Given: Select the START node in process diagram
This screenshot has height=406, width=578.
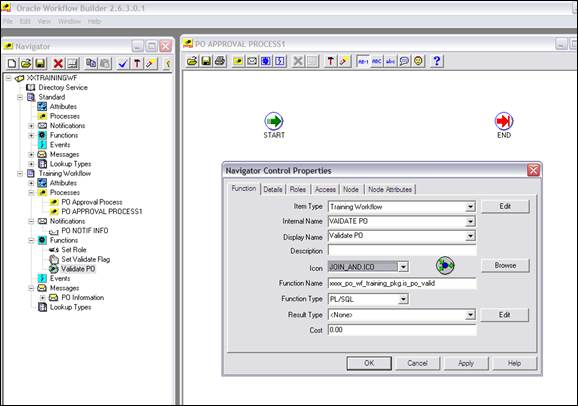Looking at the screenshot, I should [274, 121].
